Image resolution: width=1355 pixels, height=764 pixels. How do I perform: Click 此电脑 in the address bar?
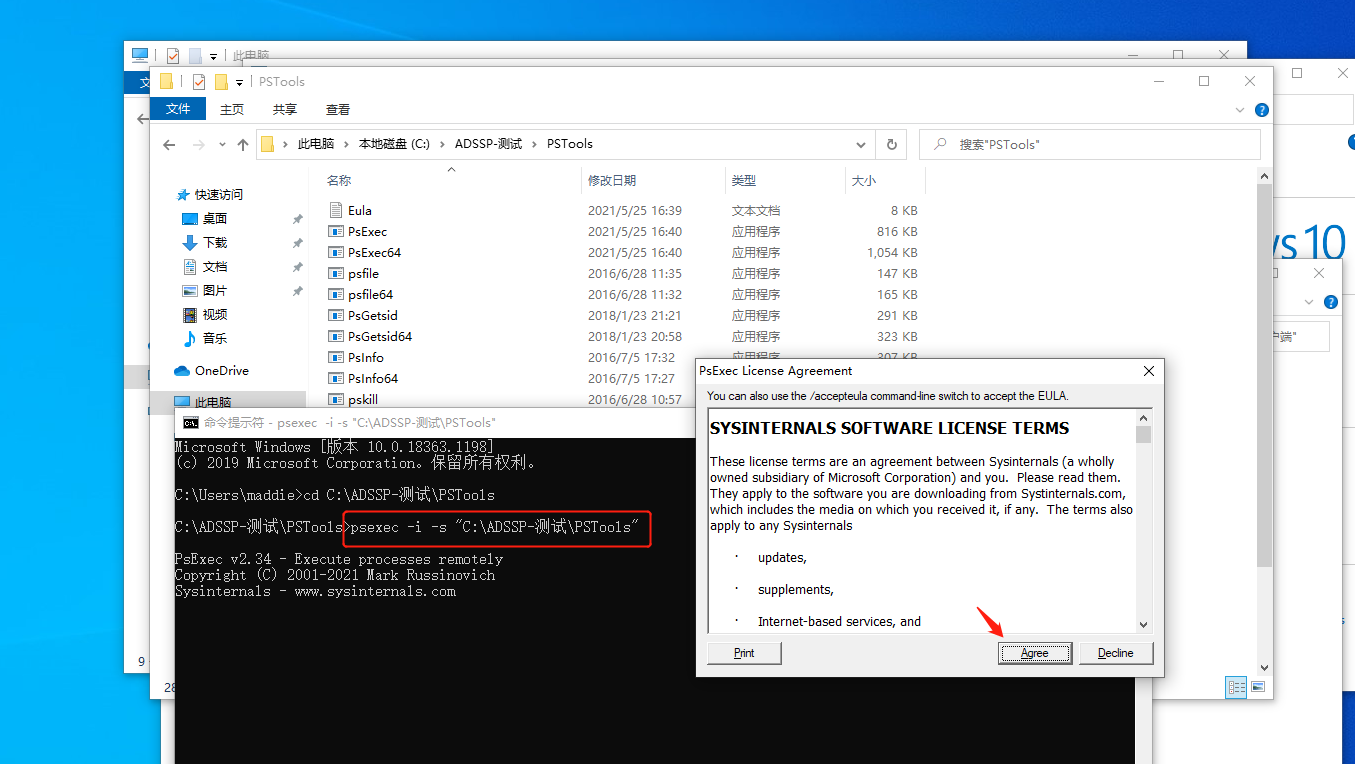coord(316,144)
